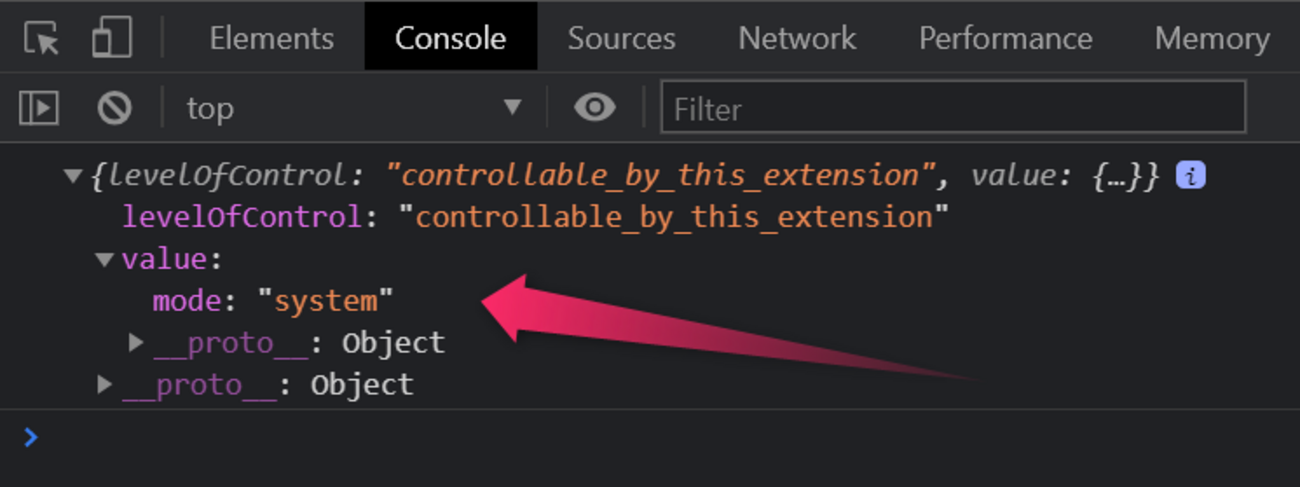Expand the inner __proto__ Object under value
Screen dimensions: 1300x487
tap(136, 343)
